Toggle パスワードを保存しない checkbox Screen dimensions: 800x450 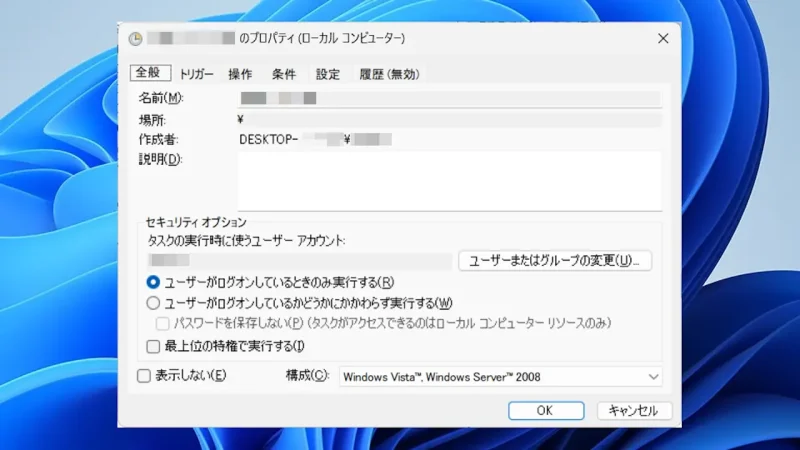[x=162, y=323]
